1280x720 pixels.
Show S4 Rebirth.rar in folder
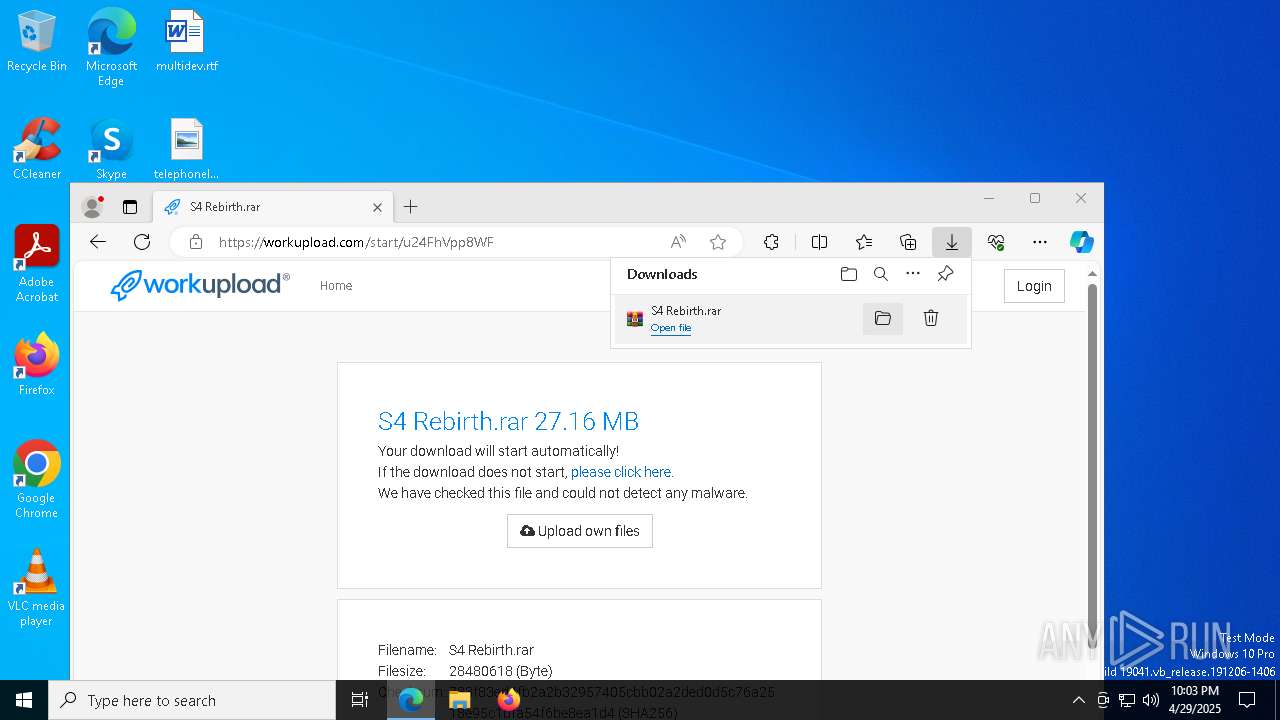[x=883, y=318]
